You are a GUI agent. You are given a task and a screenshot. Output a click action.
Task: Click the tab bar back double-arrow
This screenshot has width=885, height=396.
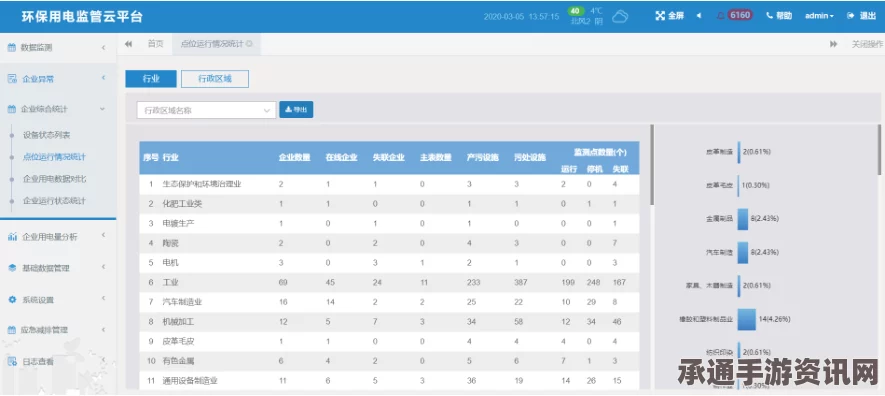(x=129, y=44)
